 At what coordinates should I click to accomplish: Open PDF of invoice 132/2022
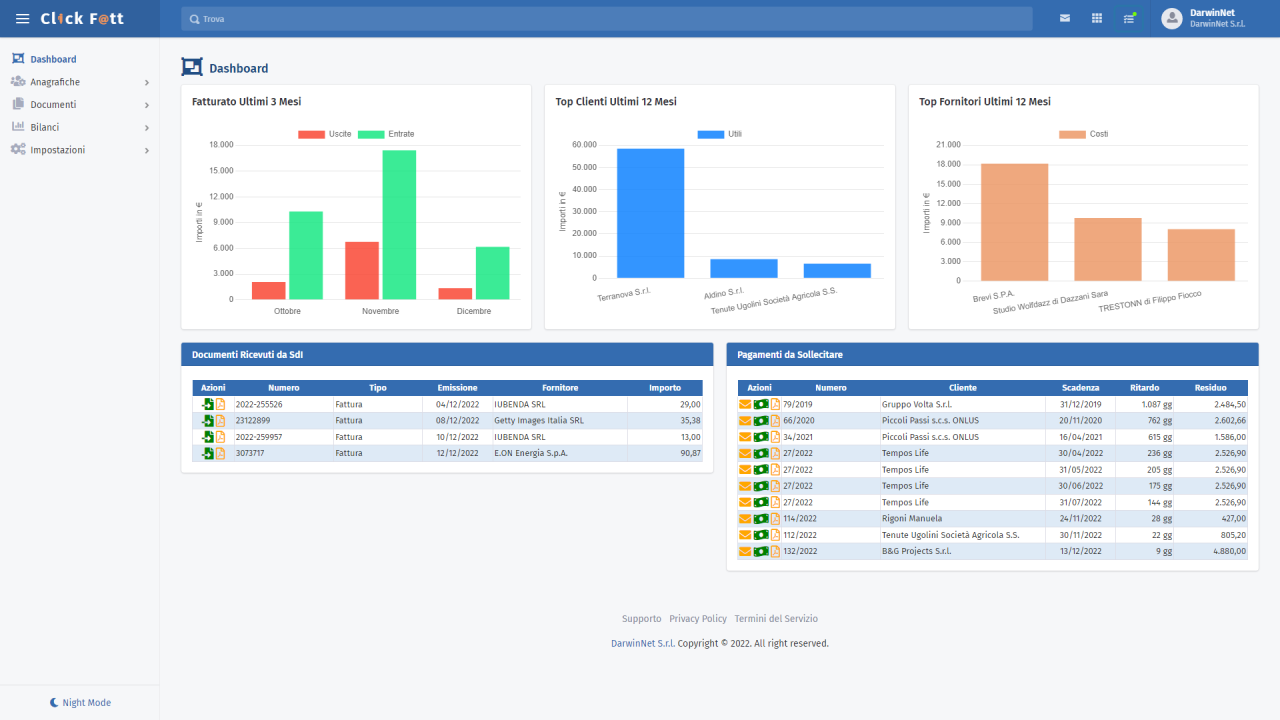click(775, 551)
